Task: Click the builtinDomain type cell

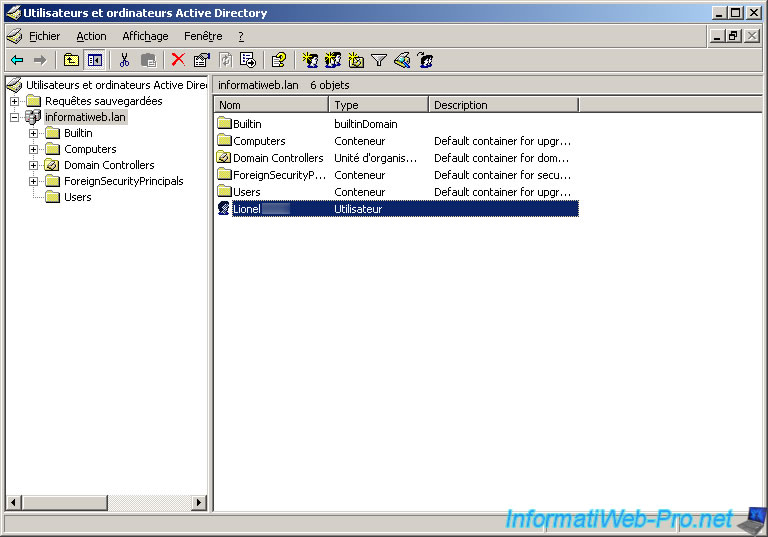Action: tap(366, 124)
